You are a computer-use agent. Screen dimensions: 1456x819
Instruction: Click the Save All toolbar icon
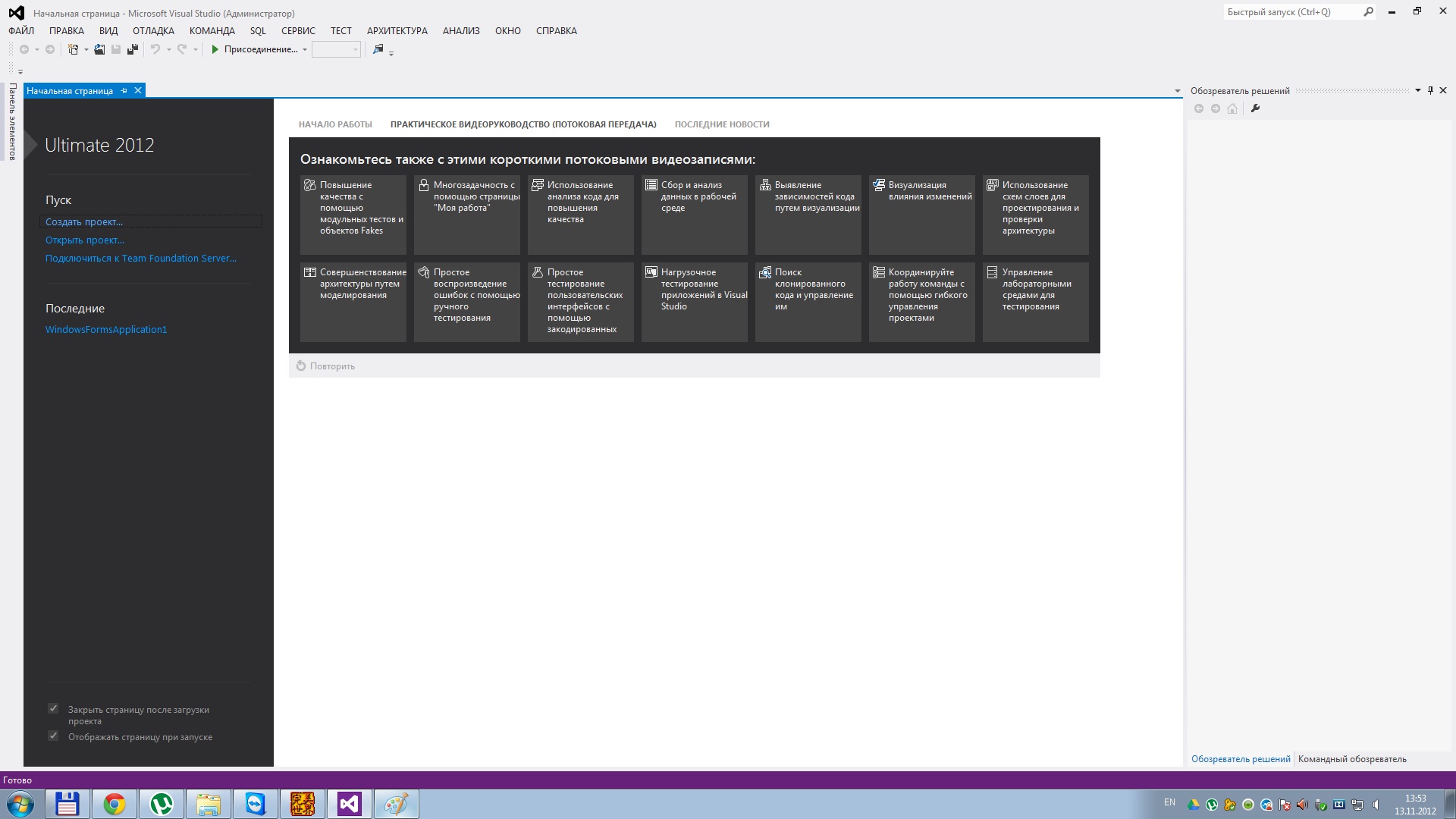click(133, 49)
